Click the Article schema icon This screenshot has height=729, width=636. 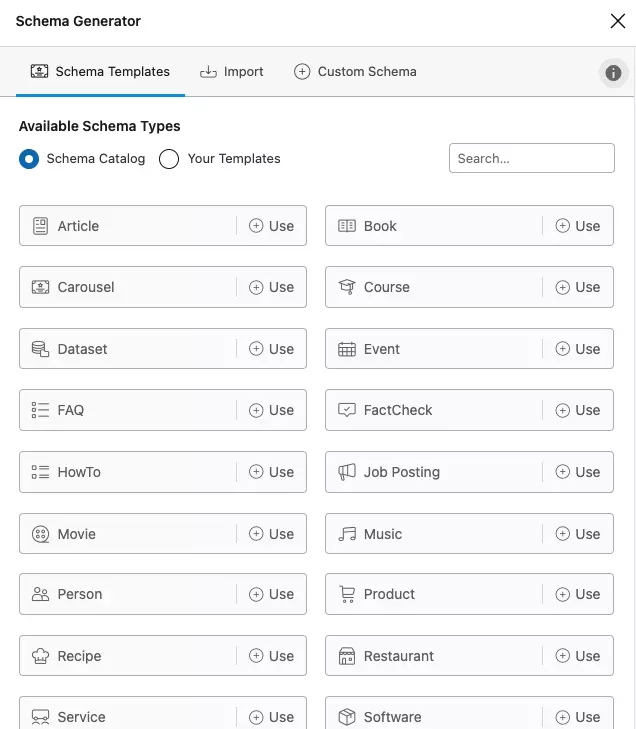pyautogui.click(x=40, y=226)
